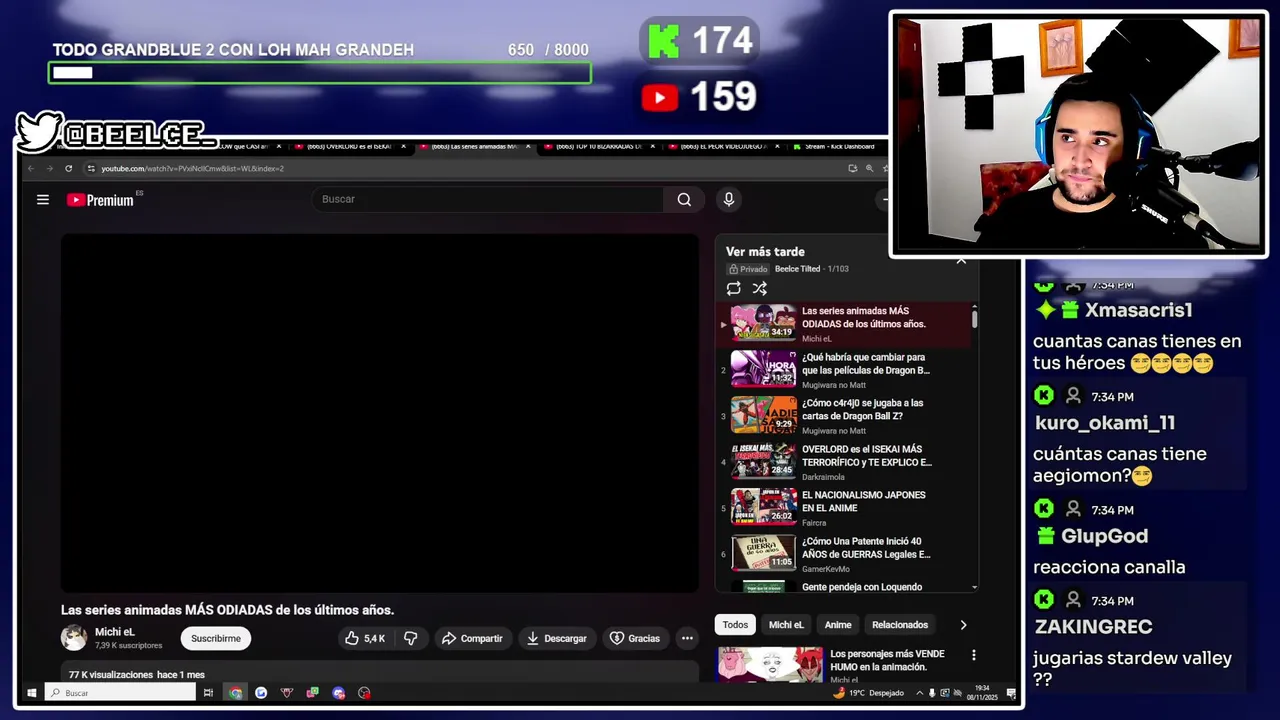Click the black video player area
This screenshot has width=1280, height=720.
380,413
